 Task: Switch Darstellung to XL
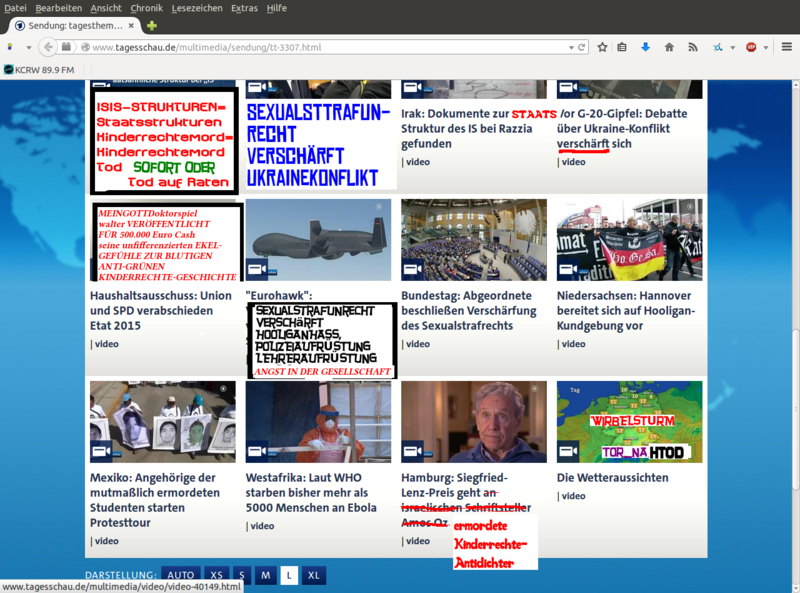(313, 575)
